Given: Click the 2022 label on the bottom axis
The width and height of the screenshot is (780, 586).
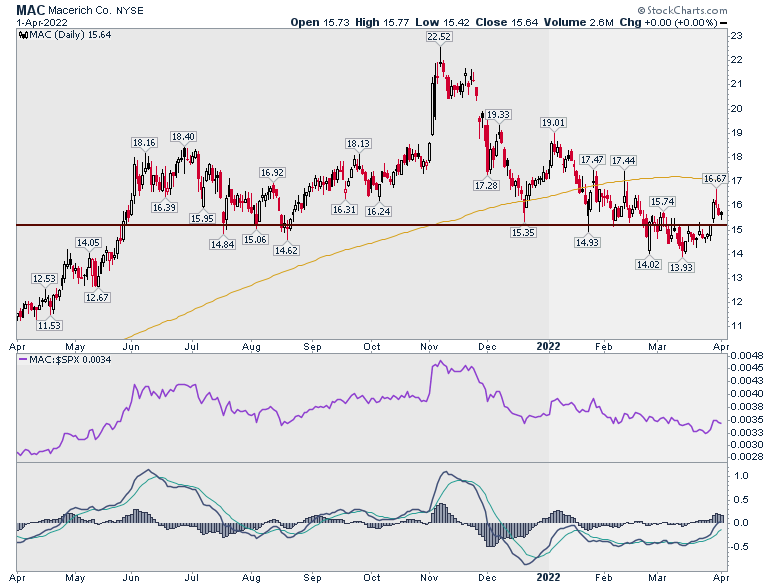Looking at the screenshot, I should (548, 577).
